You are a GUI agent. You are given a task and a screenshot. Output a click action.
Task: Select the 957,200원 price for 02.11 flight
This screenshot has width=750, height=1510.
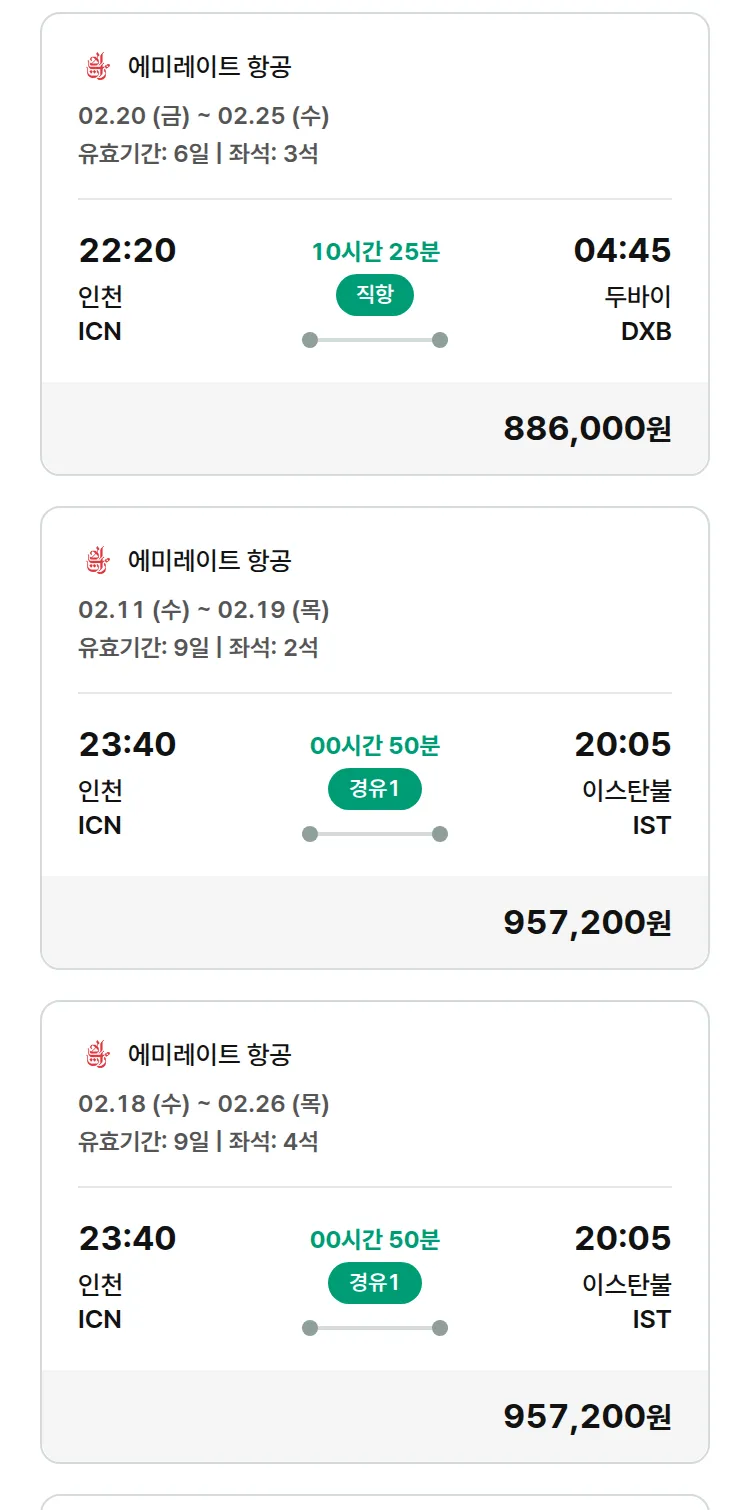point(587,922)
